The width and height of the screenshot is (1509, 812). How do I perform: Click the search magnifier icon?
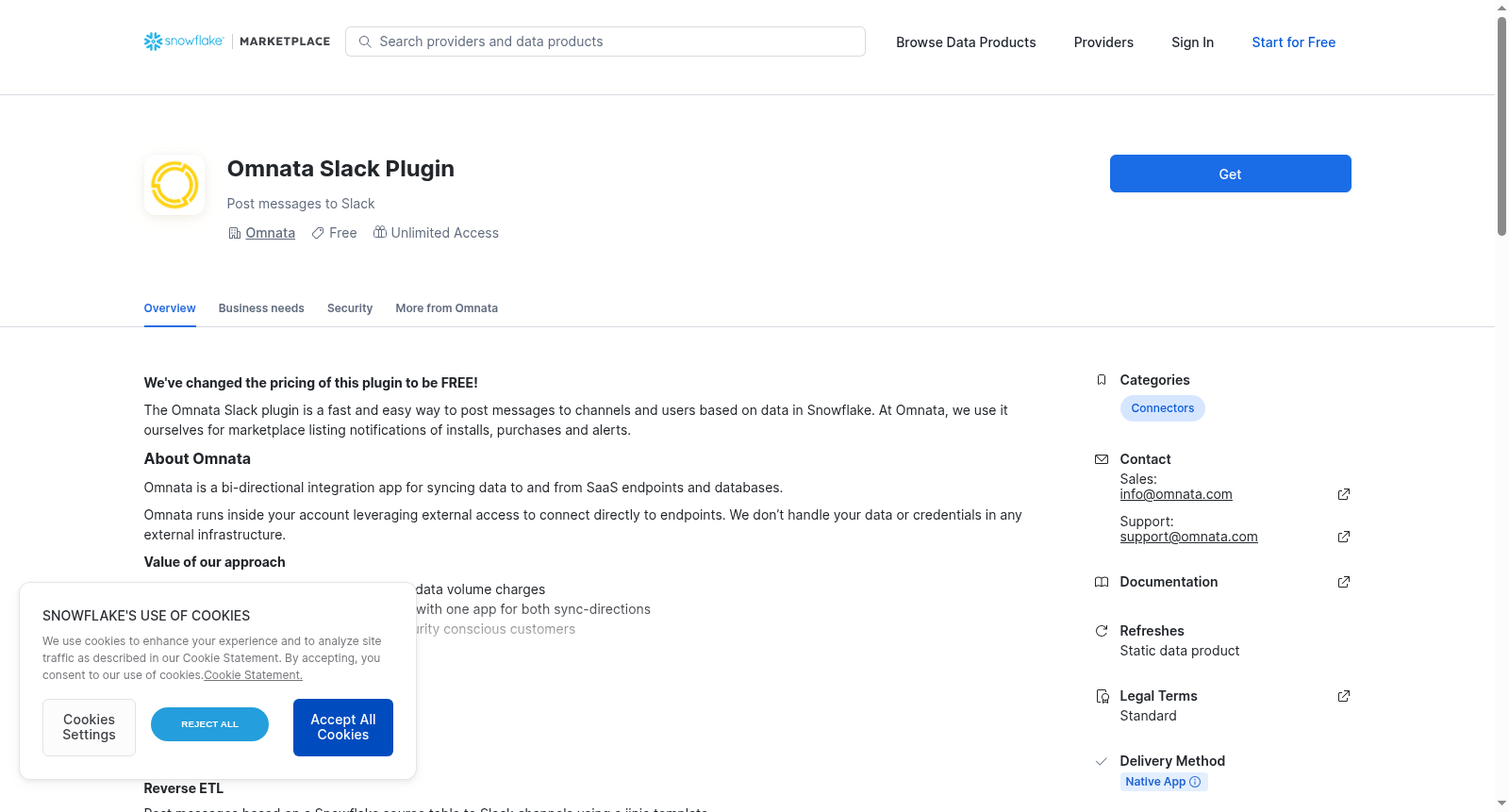point(365,41)
